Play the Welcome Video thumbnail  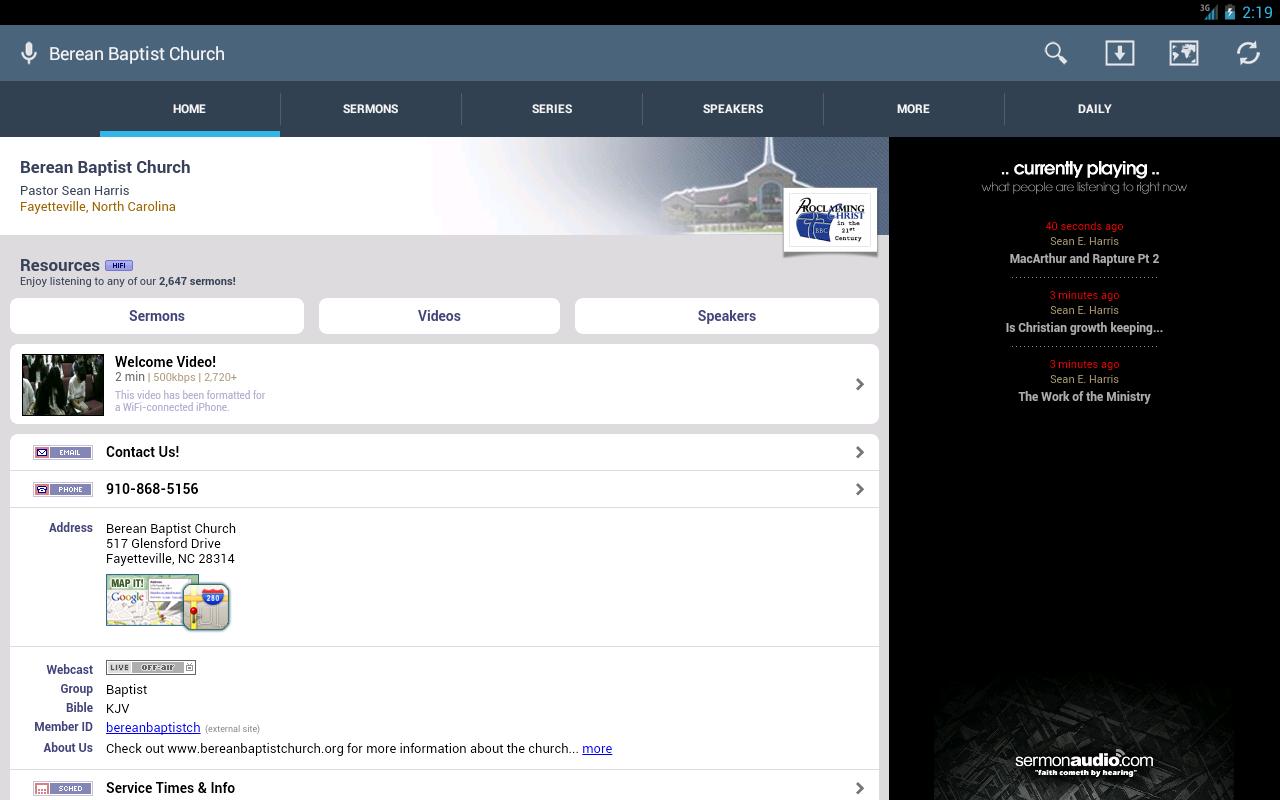(63, 385)
